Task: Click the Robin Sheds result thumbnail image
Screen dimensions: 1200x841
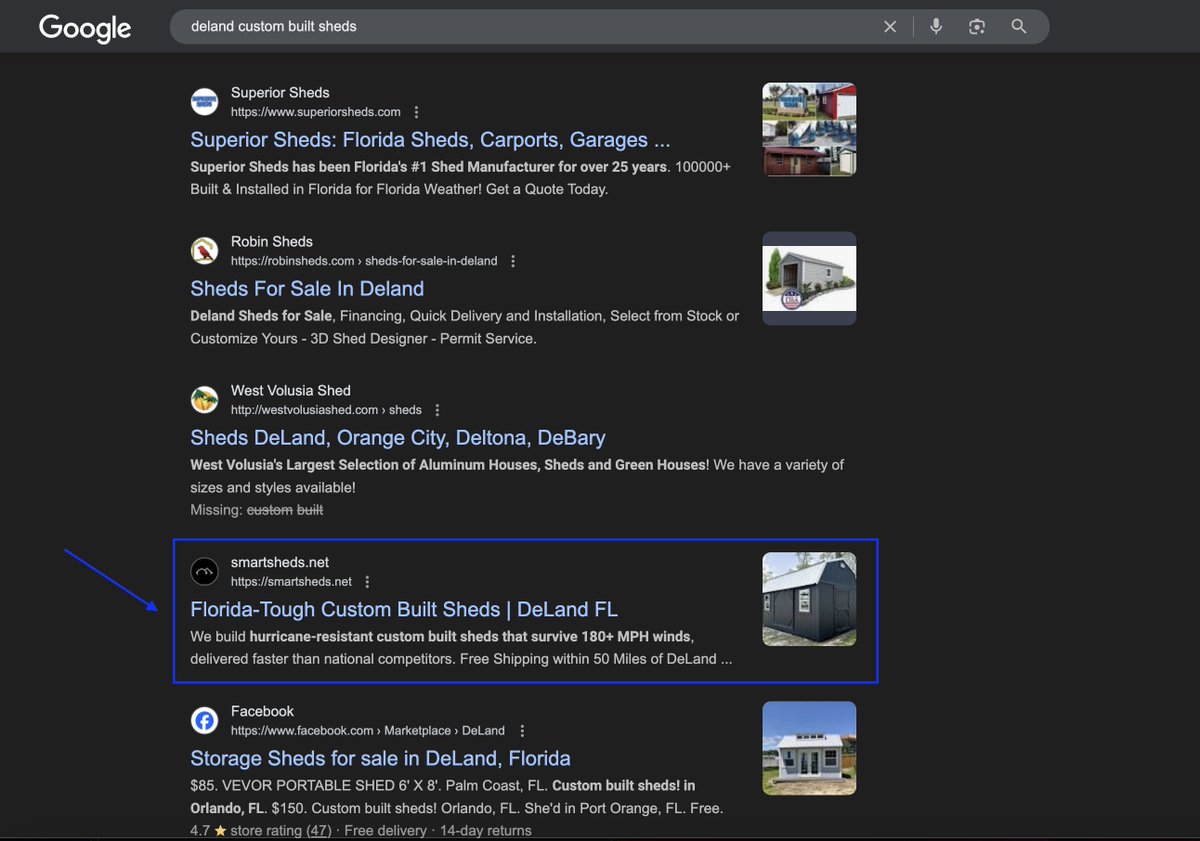Action: (809, 278)
